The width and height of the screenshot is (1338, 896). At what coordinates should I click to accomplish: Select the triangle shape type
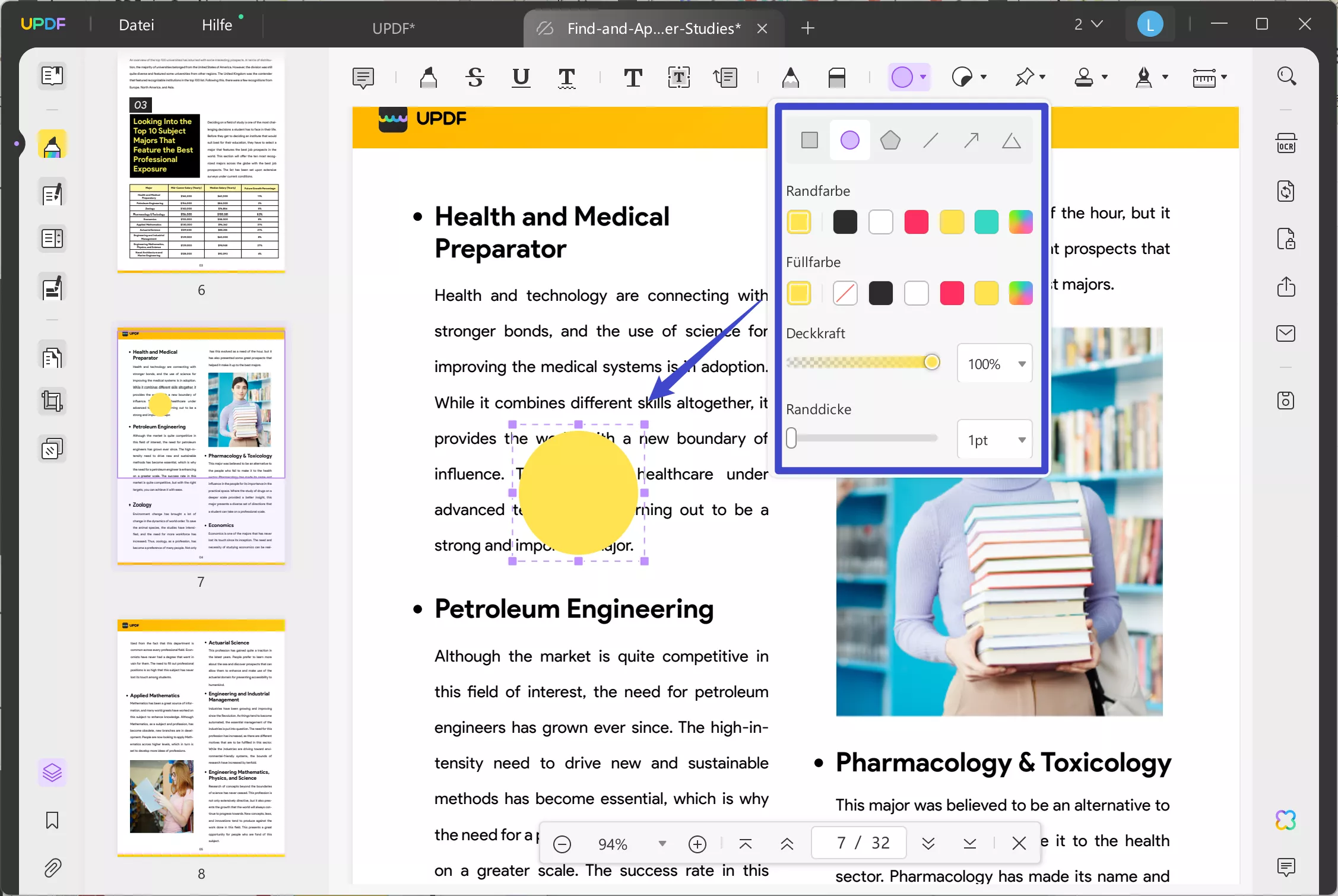point(1012,140)
